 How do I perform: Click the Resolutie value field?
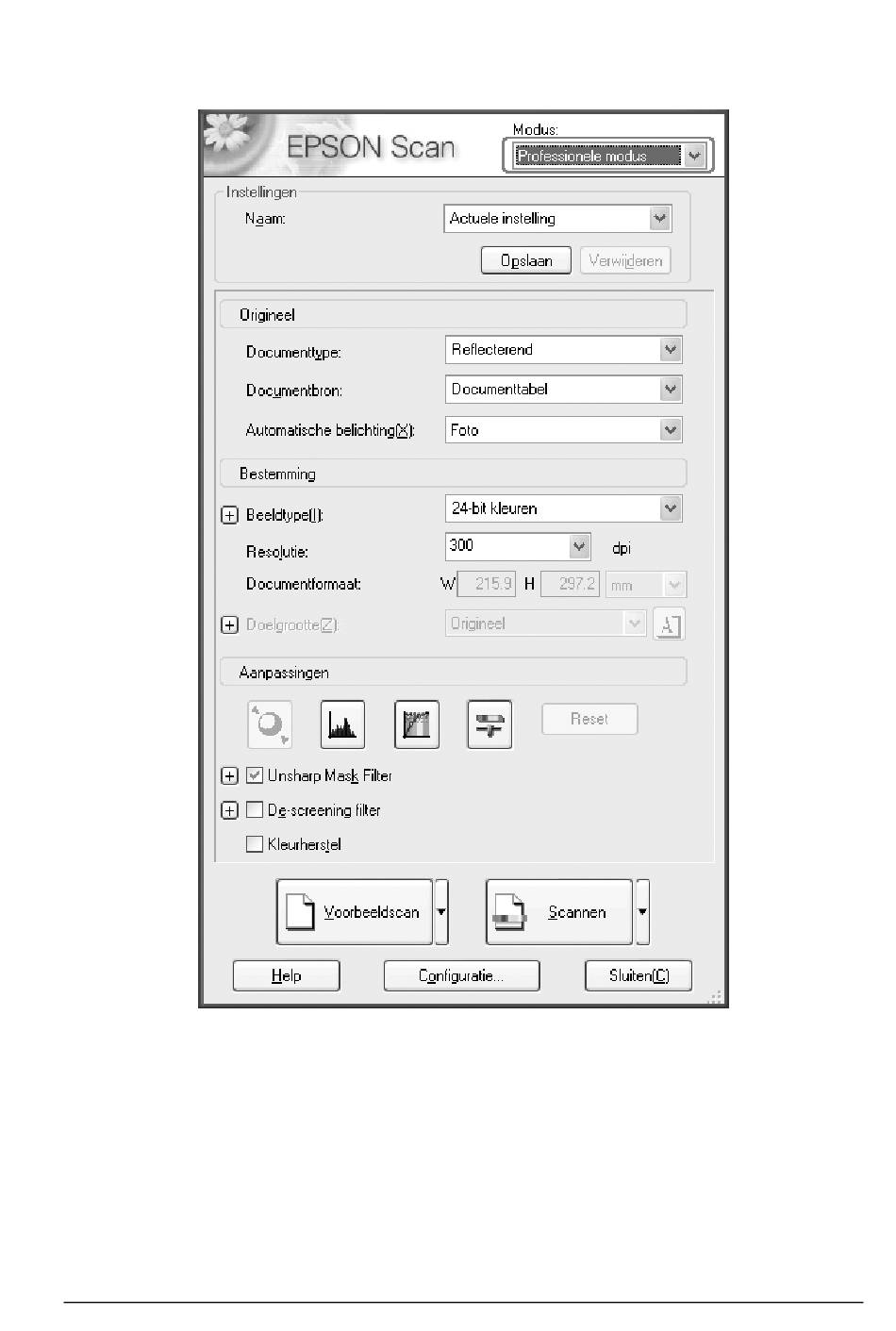tap(507, 546)
